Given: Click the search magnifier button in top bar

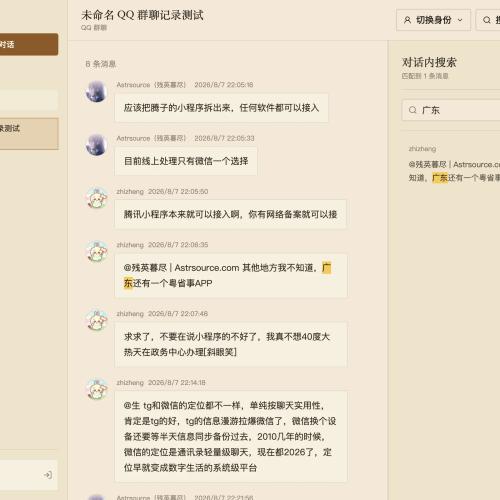Looking at the screenshot, I should click(488, 20).
